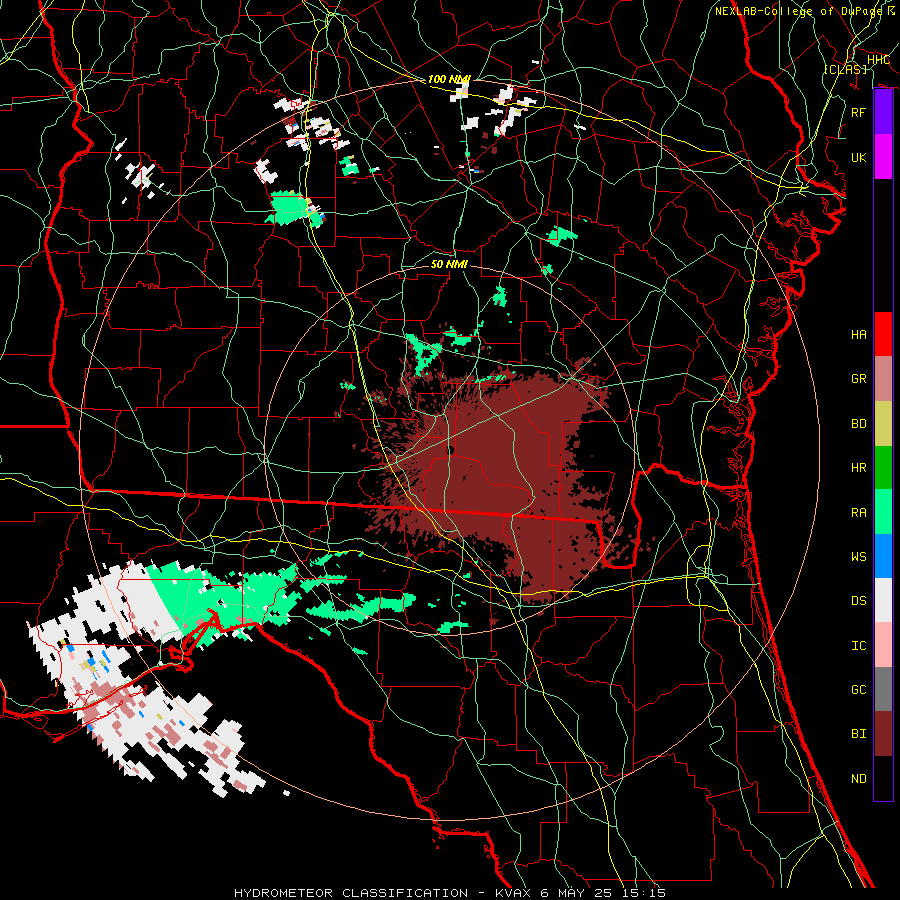Click the GR legend color swatch
900x900 pixels.
883,379
